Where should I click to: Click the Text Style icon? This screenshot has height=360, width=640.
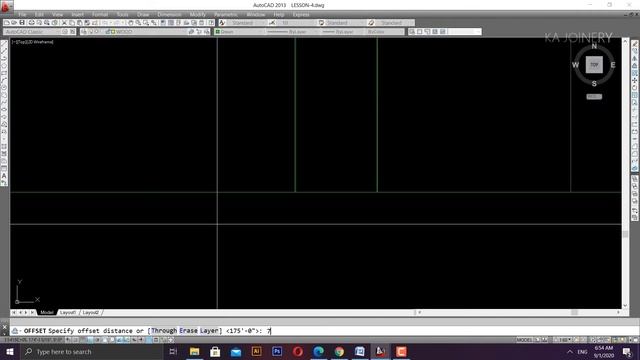coord(222,23)
